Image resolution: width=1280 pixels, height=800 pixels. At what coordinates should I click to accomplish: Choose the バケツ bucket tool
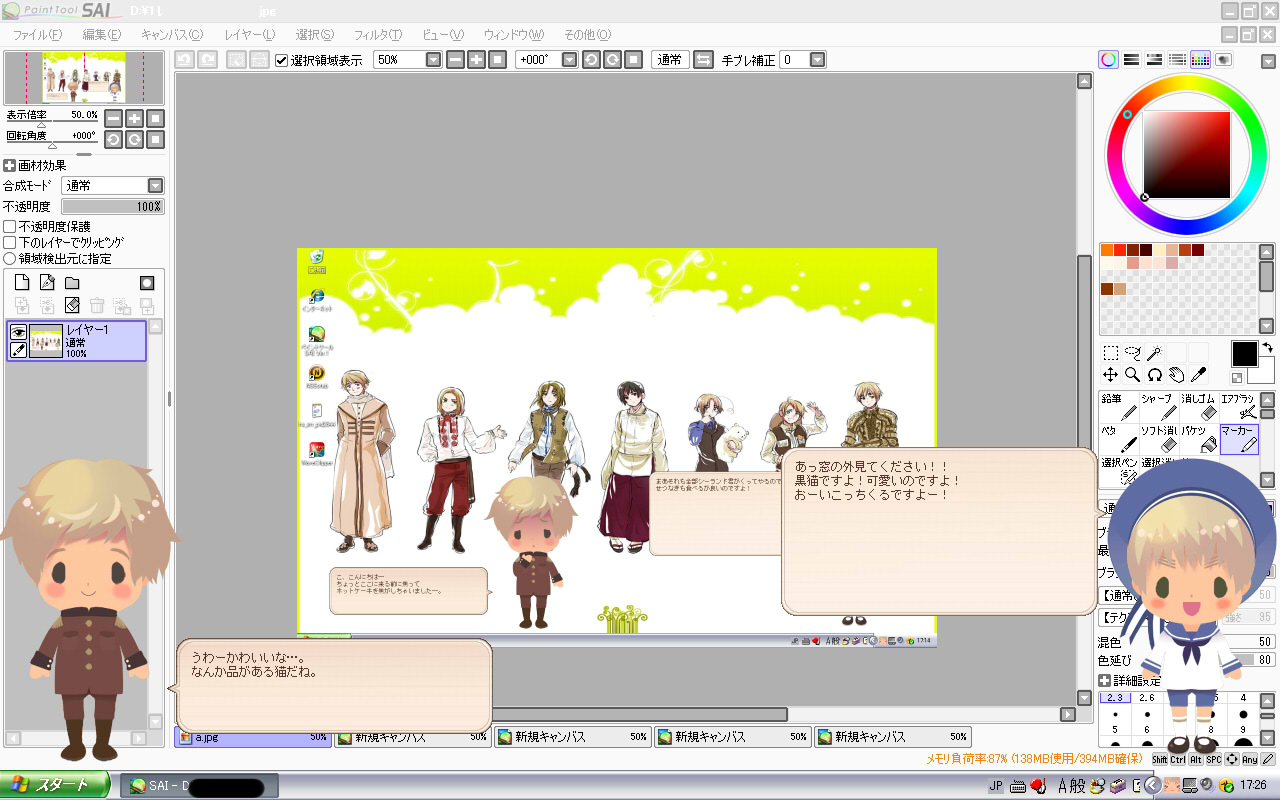(x=1199, y=439)
